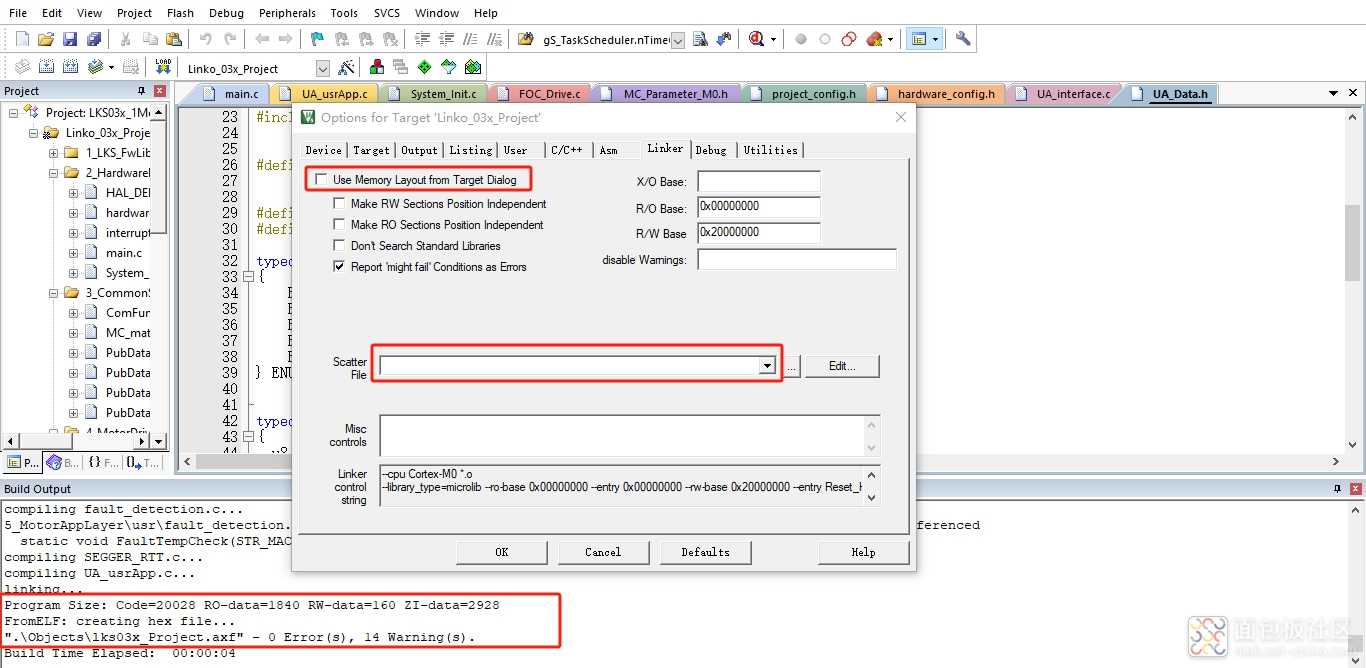Open the Flash menu

[181, 13]
